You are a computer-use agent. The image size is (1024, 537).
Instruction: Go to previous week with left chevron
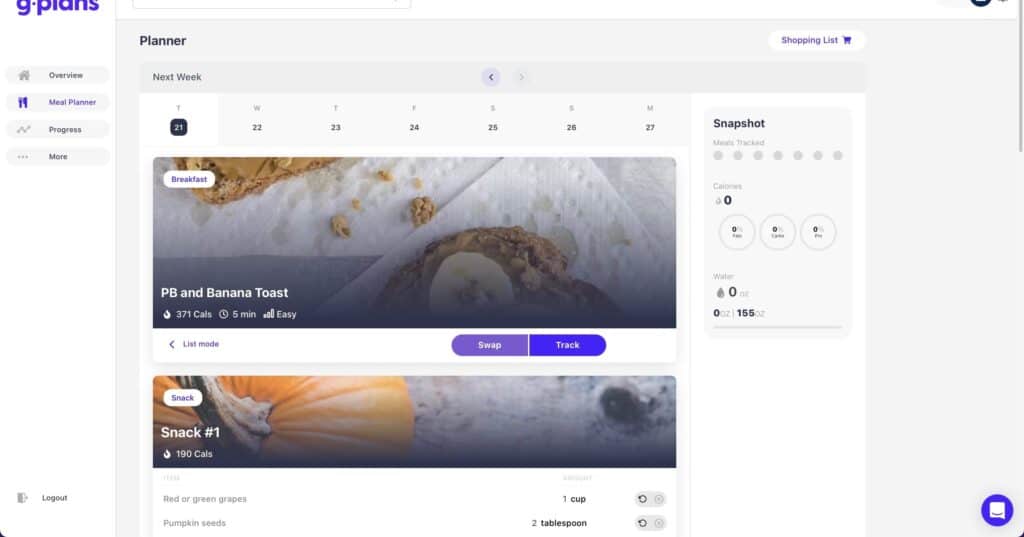491,77
